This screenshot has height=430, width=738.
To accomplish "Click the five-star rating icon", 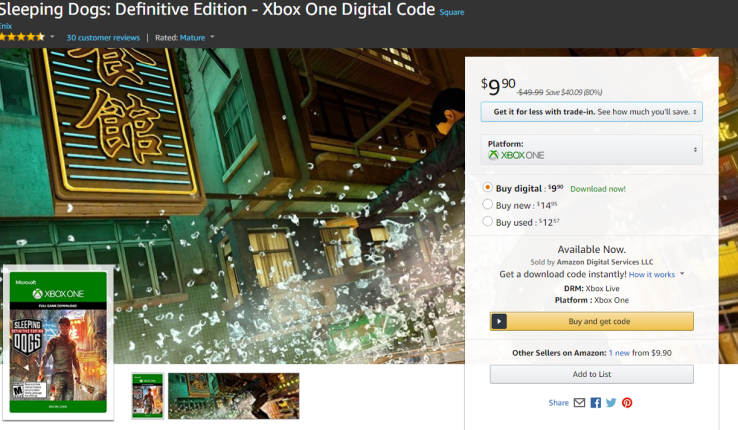I will 22,37.
